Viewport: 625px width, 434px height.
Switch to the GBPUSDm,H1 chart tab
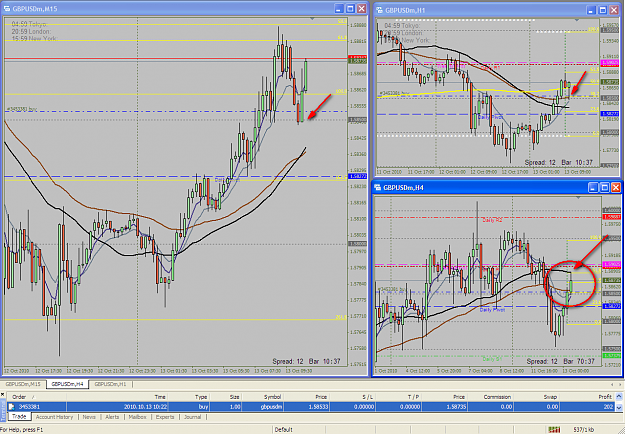click(x=110, y=384)
